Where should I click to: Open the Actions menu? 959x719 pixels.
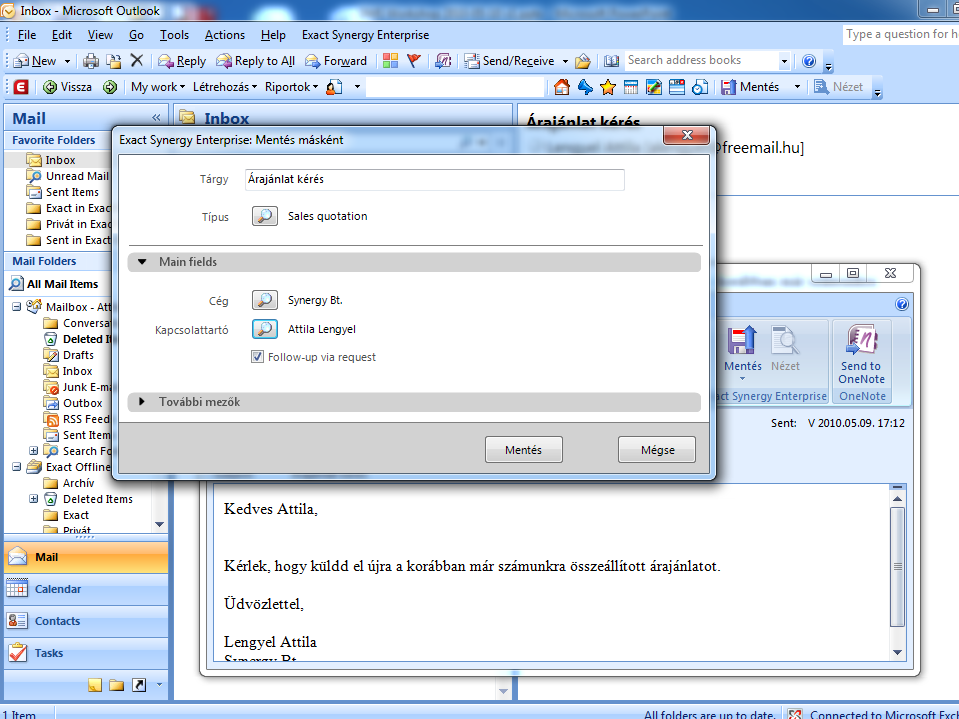(224, 35)
